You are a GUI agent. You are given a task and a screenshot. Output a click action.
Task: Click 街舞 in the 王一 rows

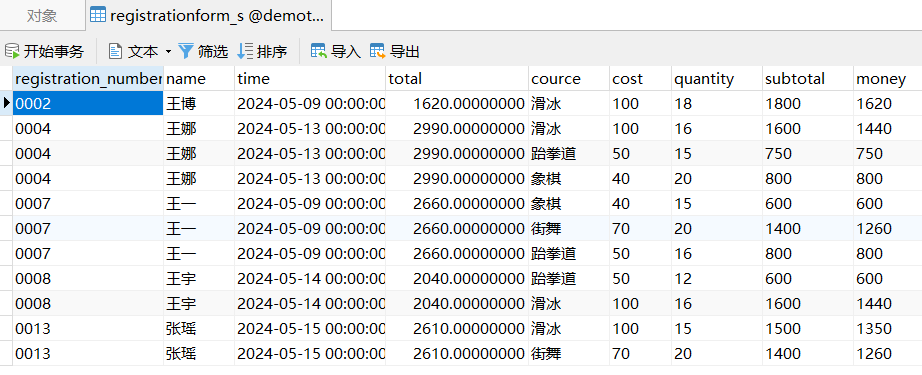(x=569, y=228)
